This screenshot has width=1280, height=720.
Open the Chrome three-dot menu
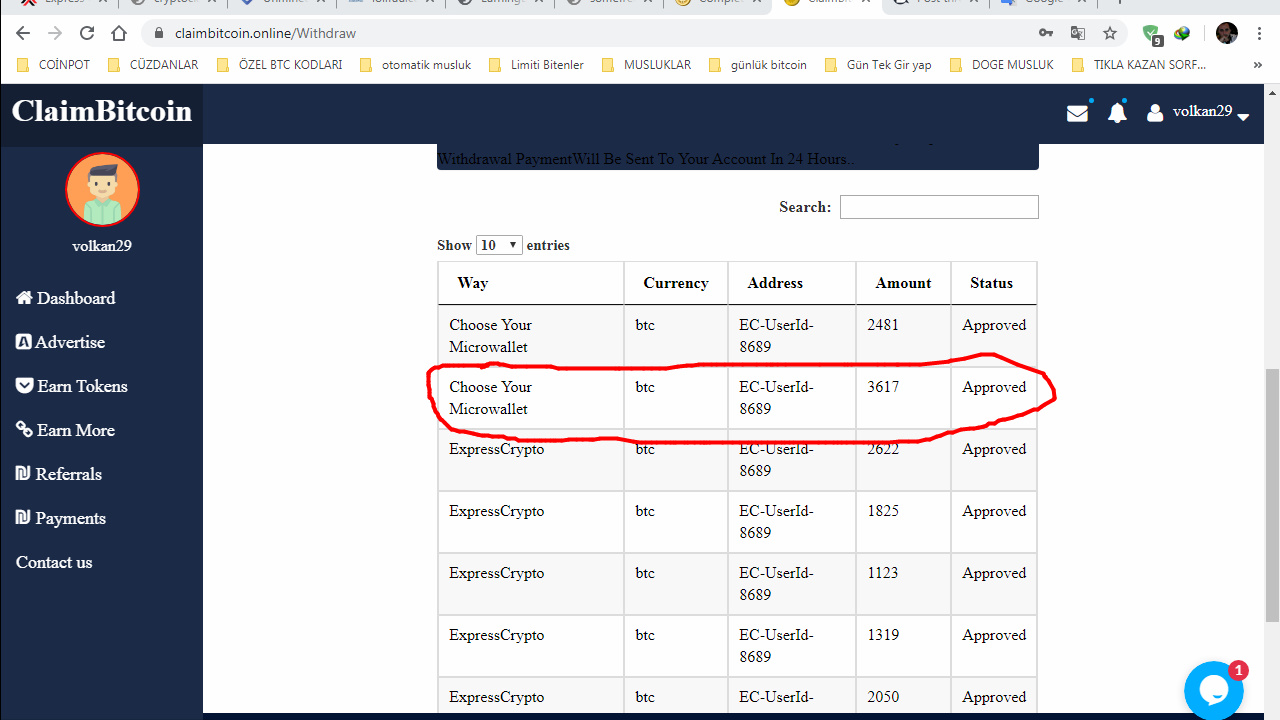tap(1258, 33)
